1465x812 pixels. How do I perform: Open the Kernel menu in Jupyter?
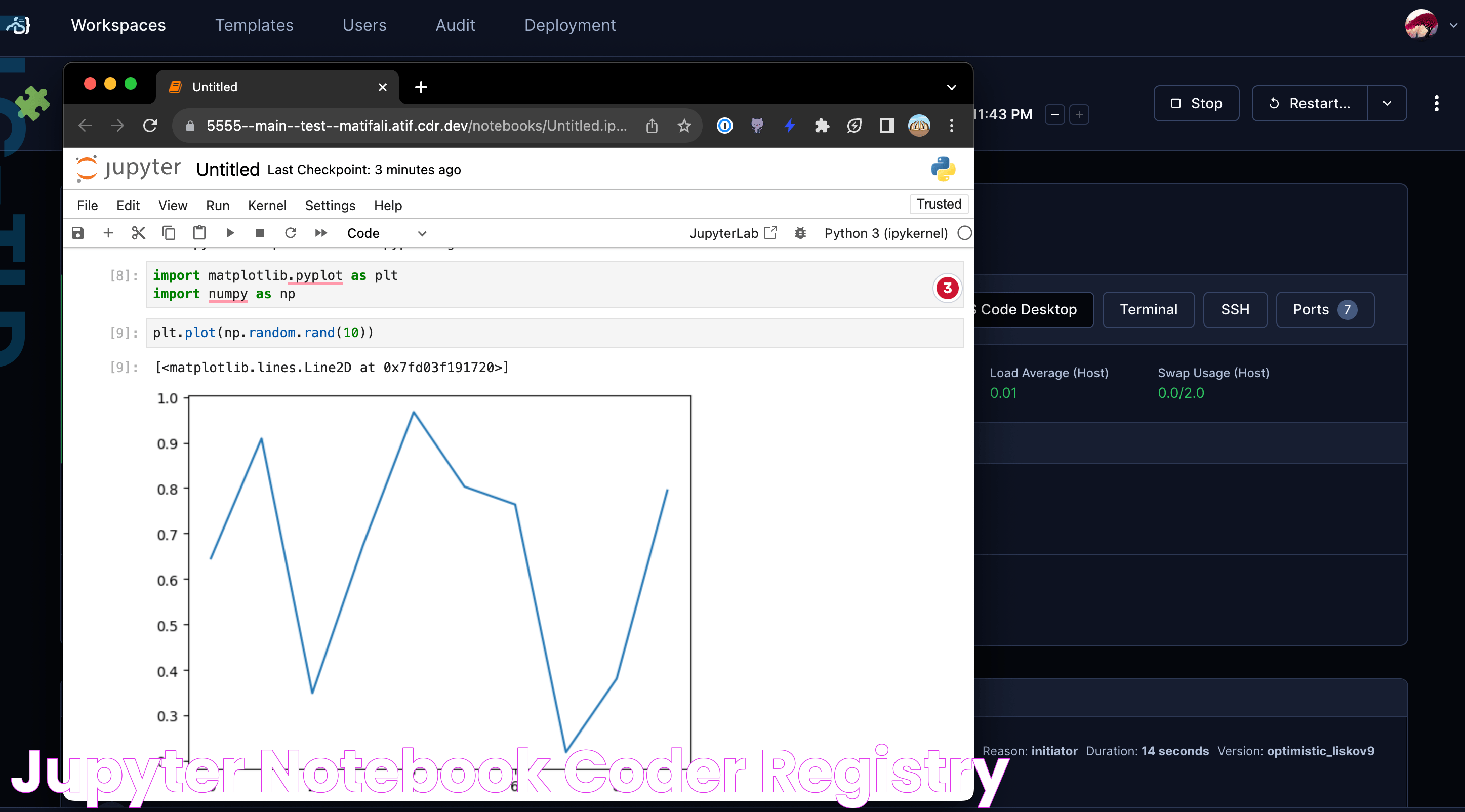click(267, 205)
